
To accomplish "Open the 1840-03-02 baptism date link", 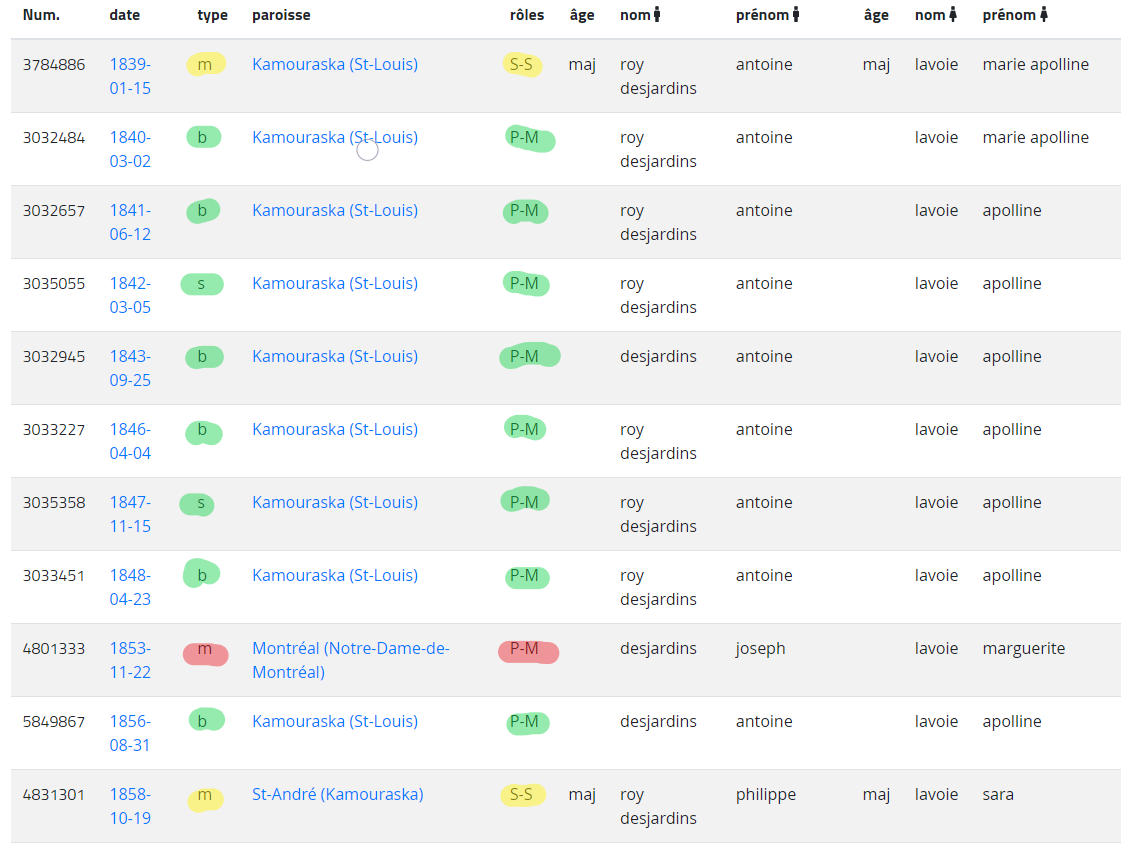I will 130,149.
